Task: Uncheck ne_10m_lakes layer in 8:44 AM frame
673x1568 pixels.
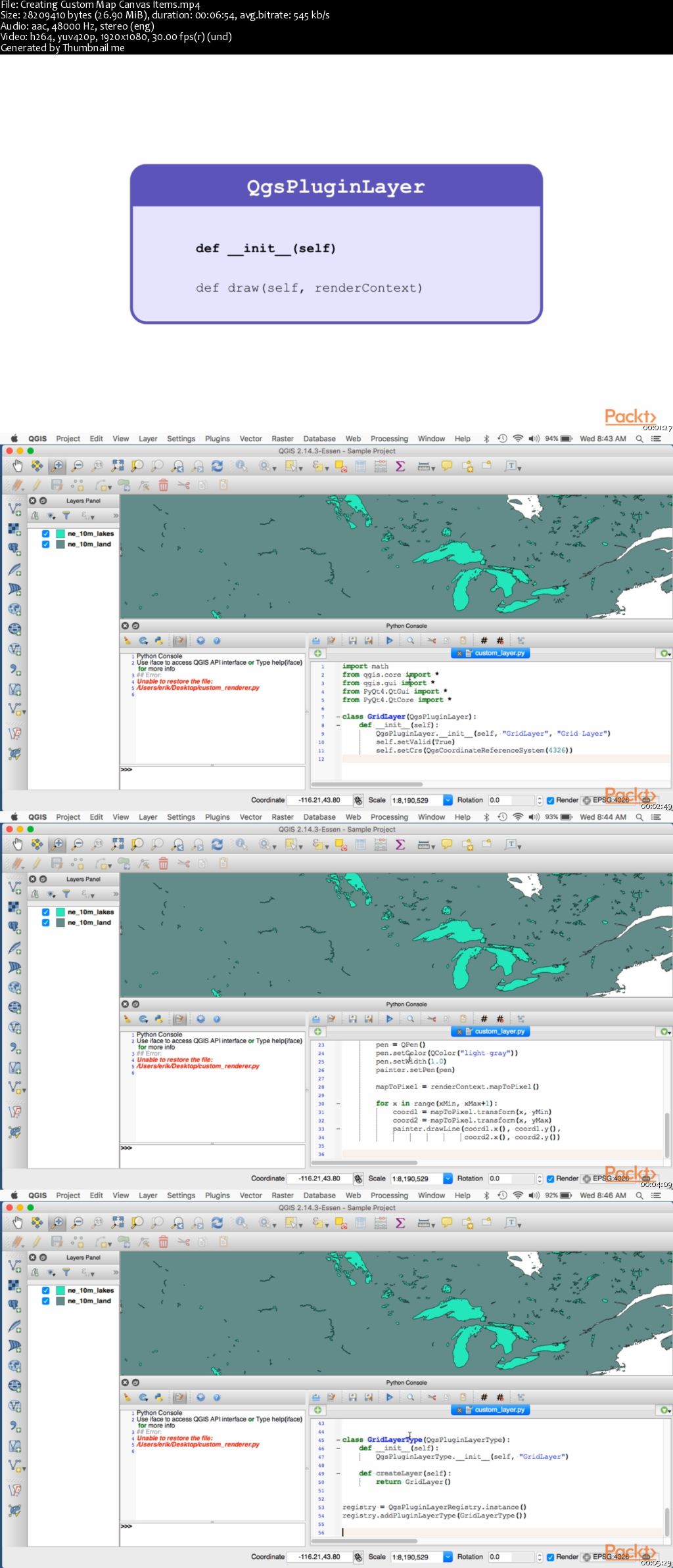Action: coord(45,912)
